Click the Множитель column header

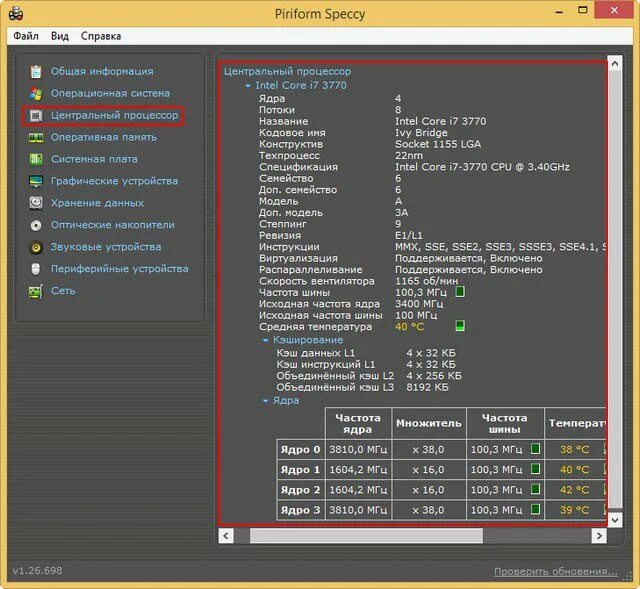tap(429, 423)
